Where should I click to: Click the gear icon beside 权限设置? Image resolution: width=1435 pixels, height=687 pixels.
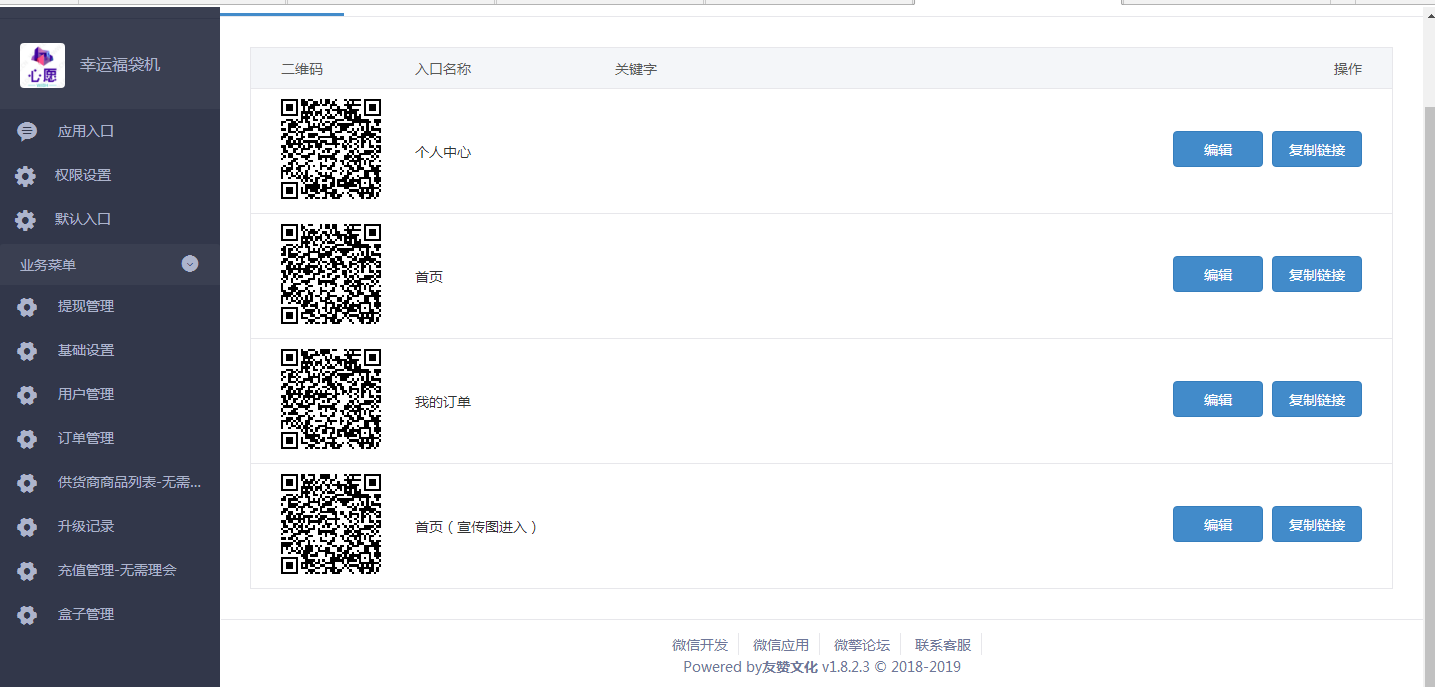pos(26,176)
